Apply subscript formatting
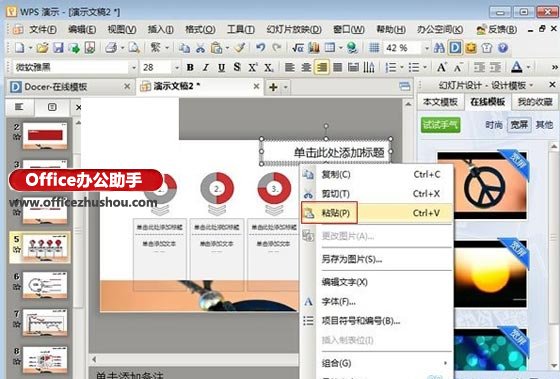The width and height of the screenshot is (560, 379). pos(269,67)
